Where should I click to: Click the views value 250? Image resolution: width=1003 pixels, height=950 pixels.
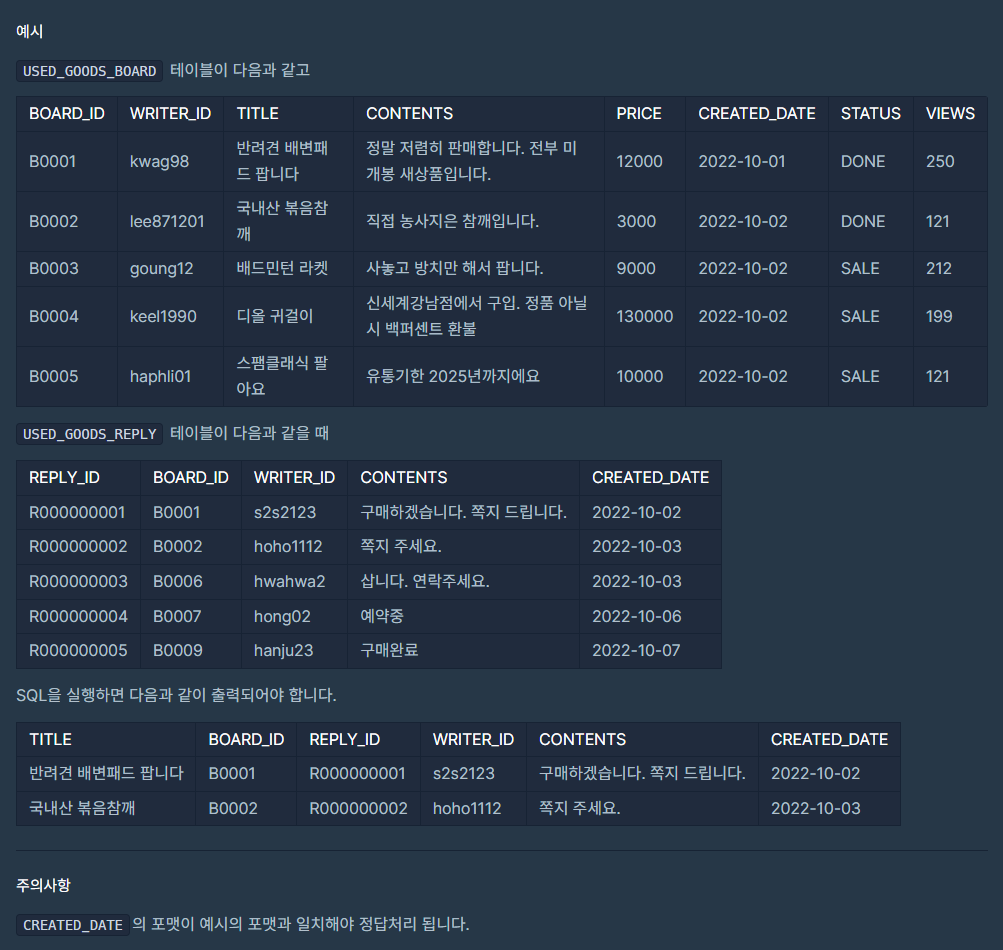[x=940, y=161]
